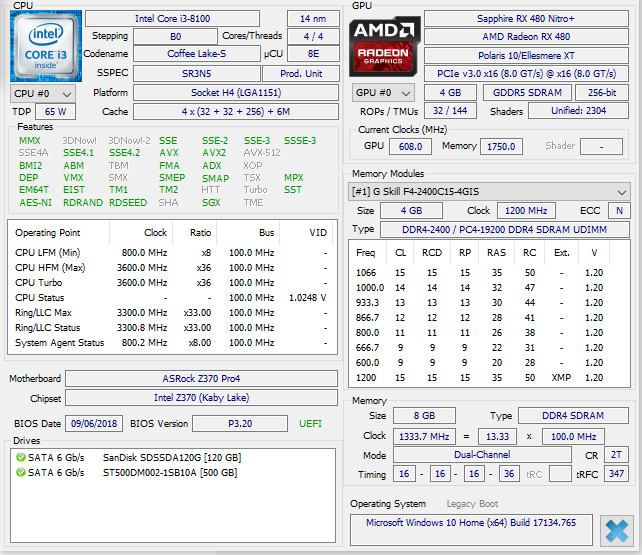Click the DDR4-2400 / PC4-19200 type field
This screenshot has width=642, height=555.
pyautogui.click(x=504, y=230)
